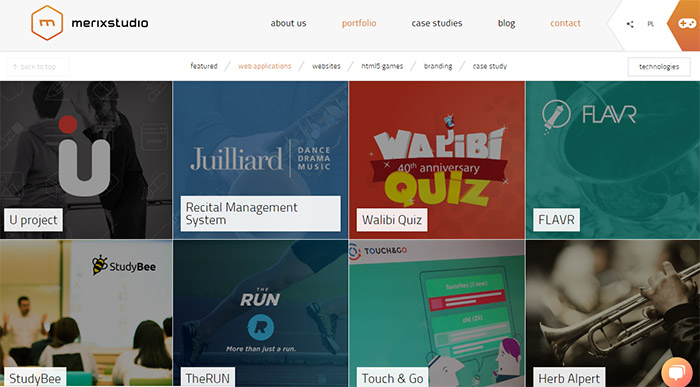Image resolution: width=700 pixels, height=387 pixels.
Task: Click the FLAVR shaker logo icon
Action: (556, 116)
